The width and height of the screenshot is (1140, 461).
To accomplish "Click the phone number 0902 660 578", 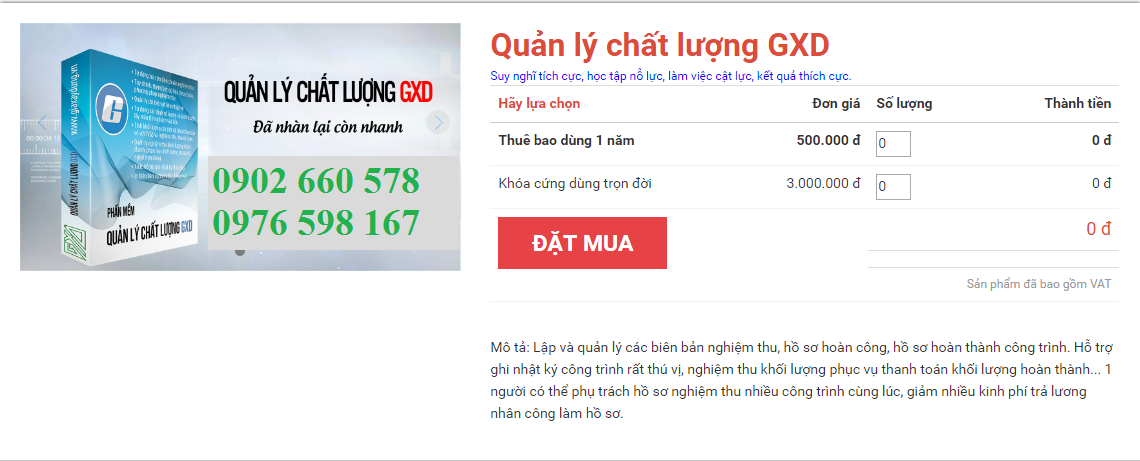I will click(316, 181).
